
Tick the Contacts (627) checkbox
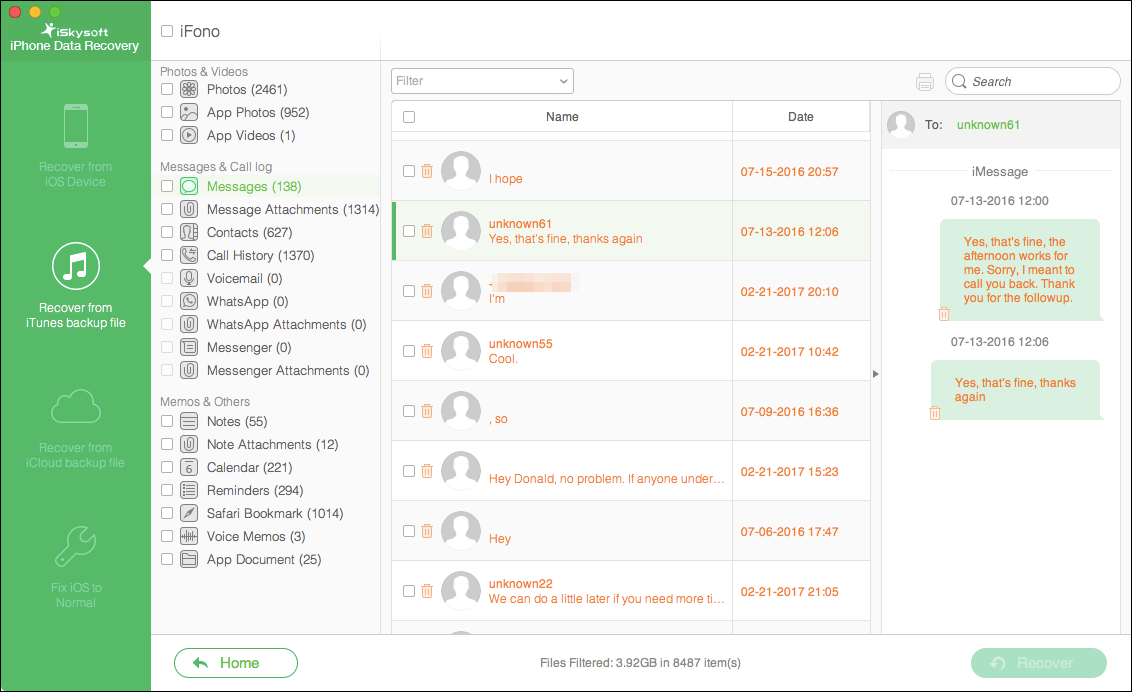pyautogui.click(x=167, y=232)
